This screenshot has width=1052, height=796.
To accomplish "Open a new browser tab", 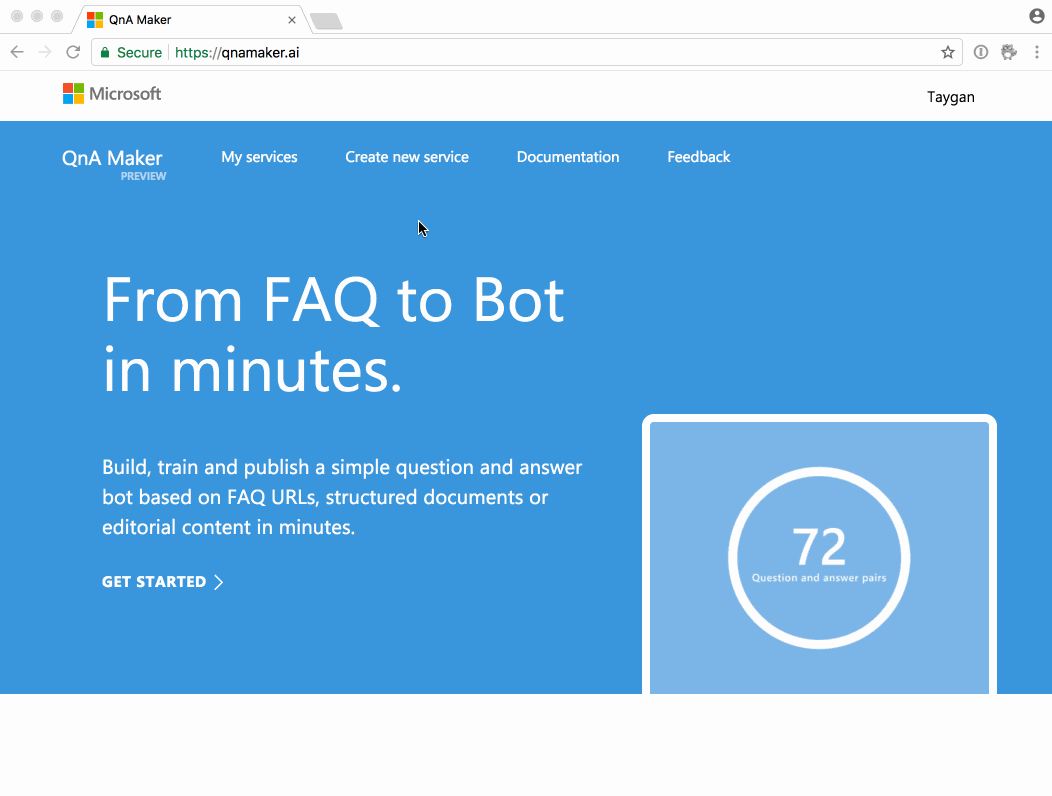I will pos(327,21).
